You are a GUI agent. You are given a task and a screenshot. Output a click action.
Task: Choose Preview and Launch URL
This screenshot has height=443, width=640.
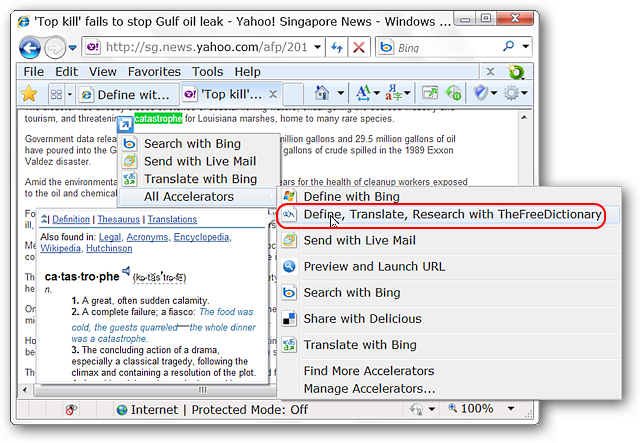449,267
